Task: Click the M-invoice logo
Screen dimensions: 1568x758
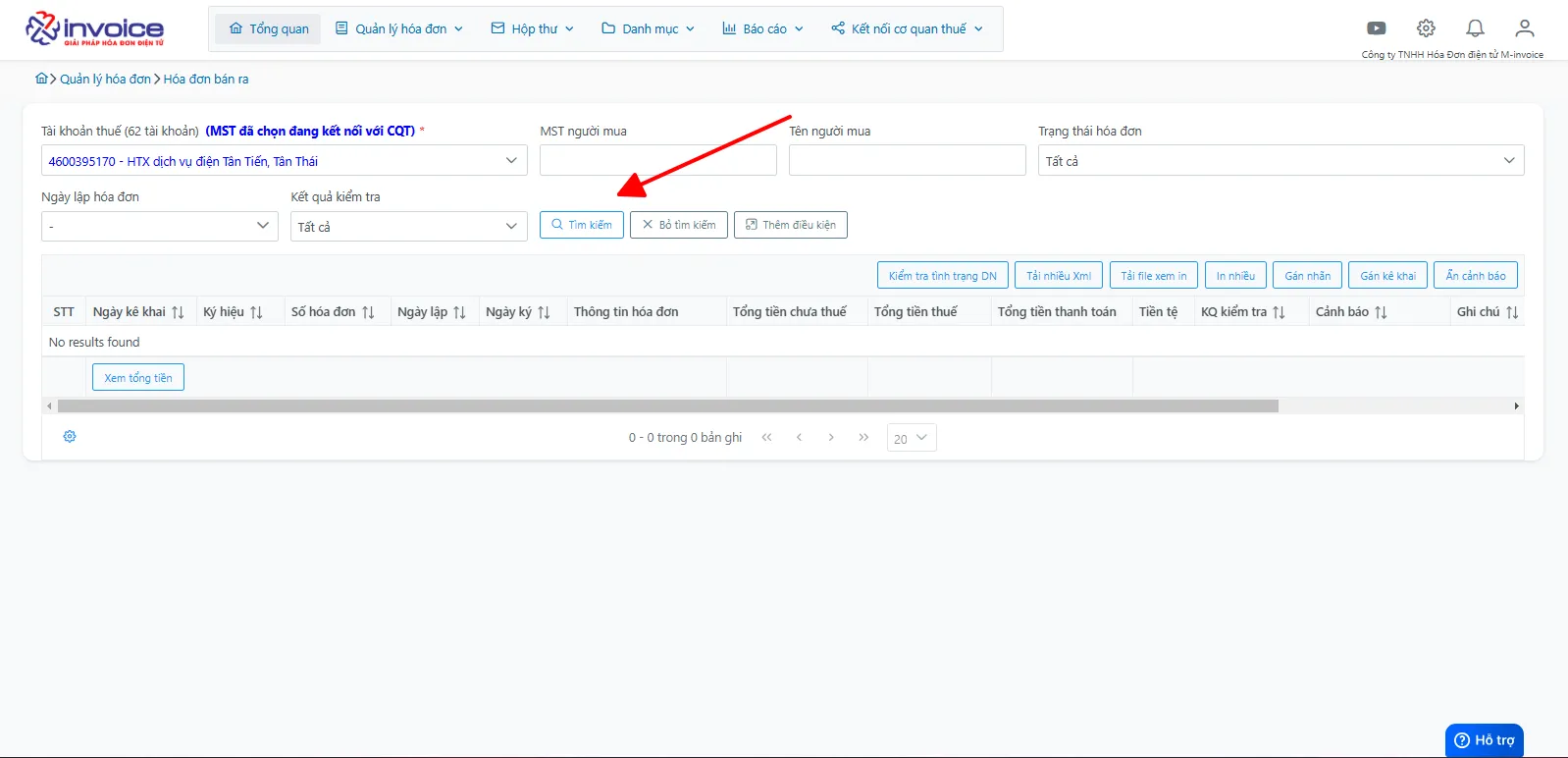Action: [x=94, y=28]
